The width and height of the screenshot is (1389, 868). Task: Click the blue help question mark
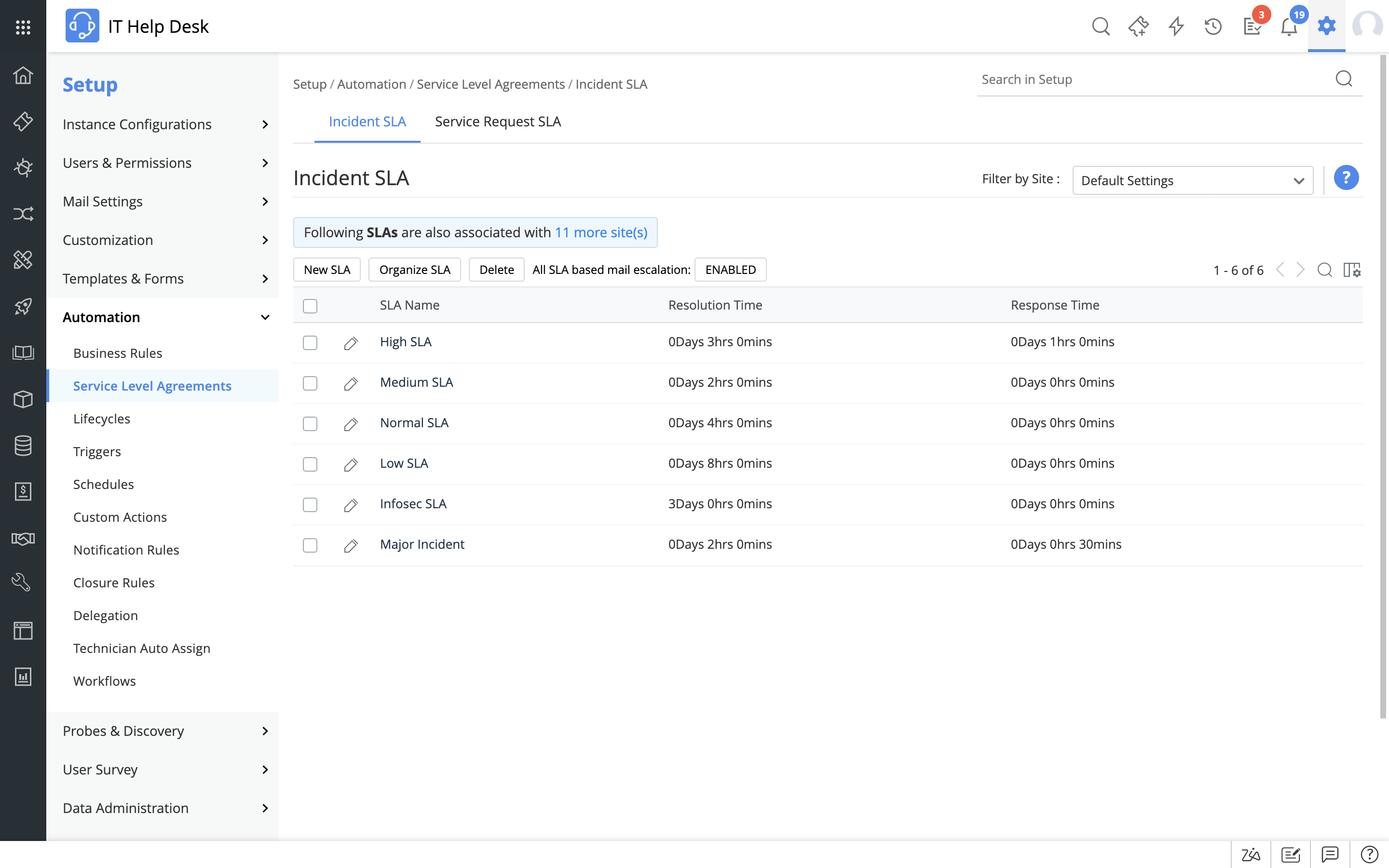(1346, 178)
